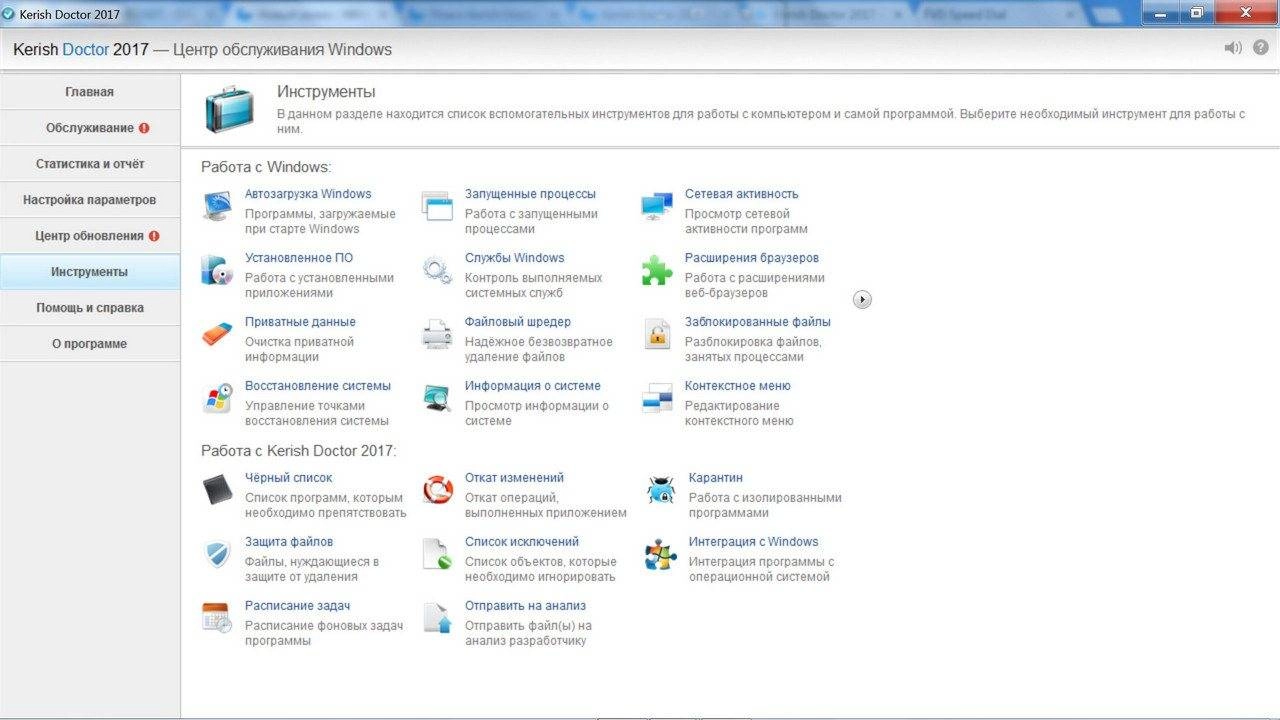This screenshot has height=720, width=1280.
Task: Click the Список исключений document icon
Action: click(x=437, y=554)
